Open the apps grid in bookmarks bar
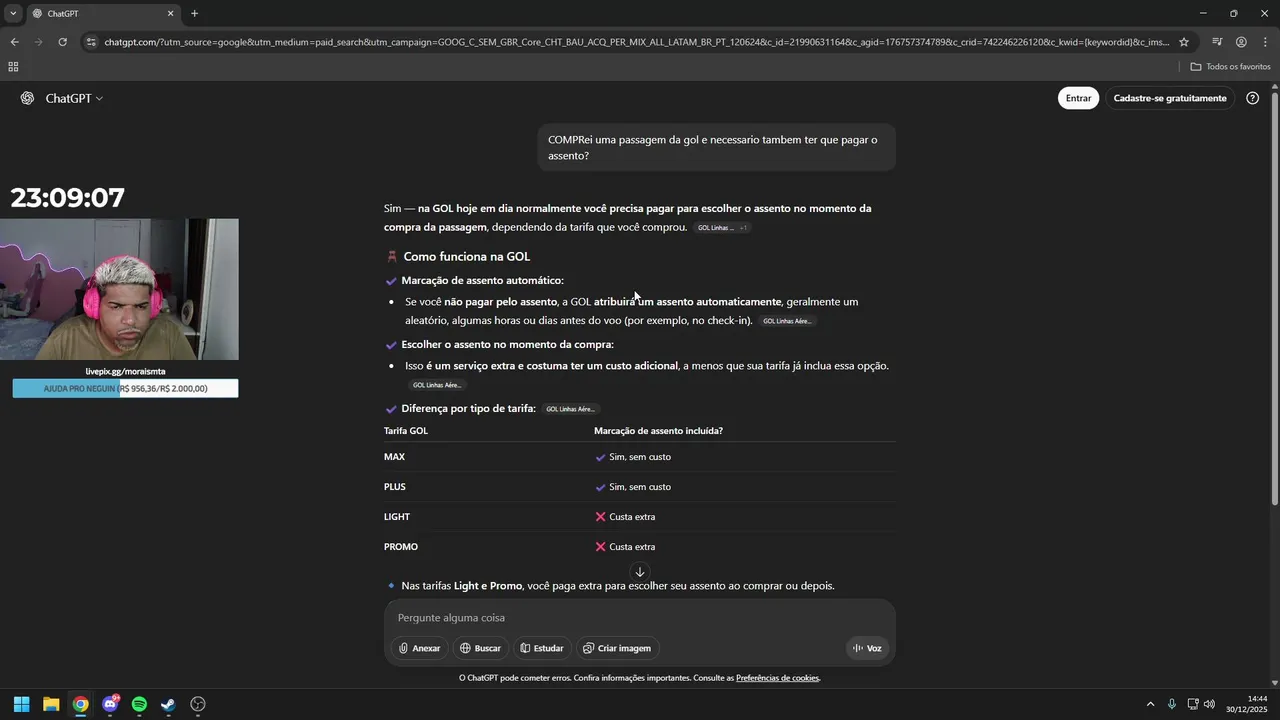The height and width of the screenshot is (720, 1280). [13, 67]
